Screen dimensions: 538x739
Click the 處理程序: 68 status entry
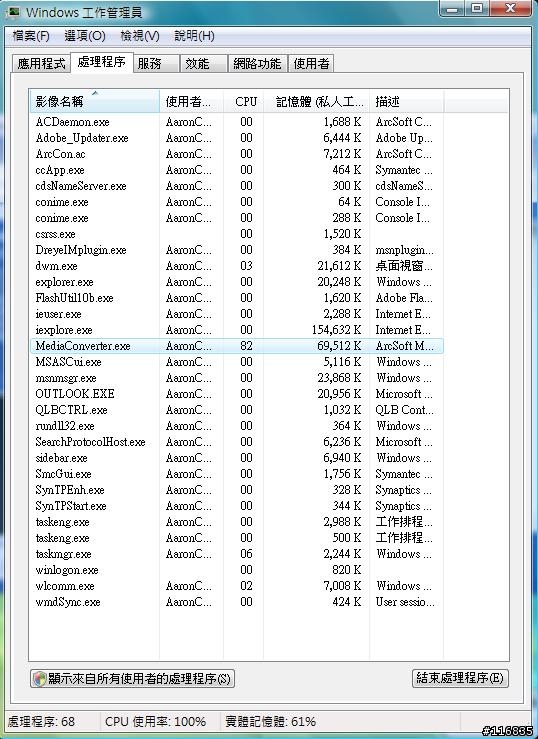pyautogui.click(x=41, y=722)
